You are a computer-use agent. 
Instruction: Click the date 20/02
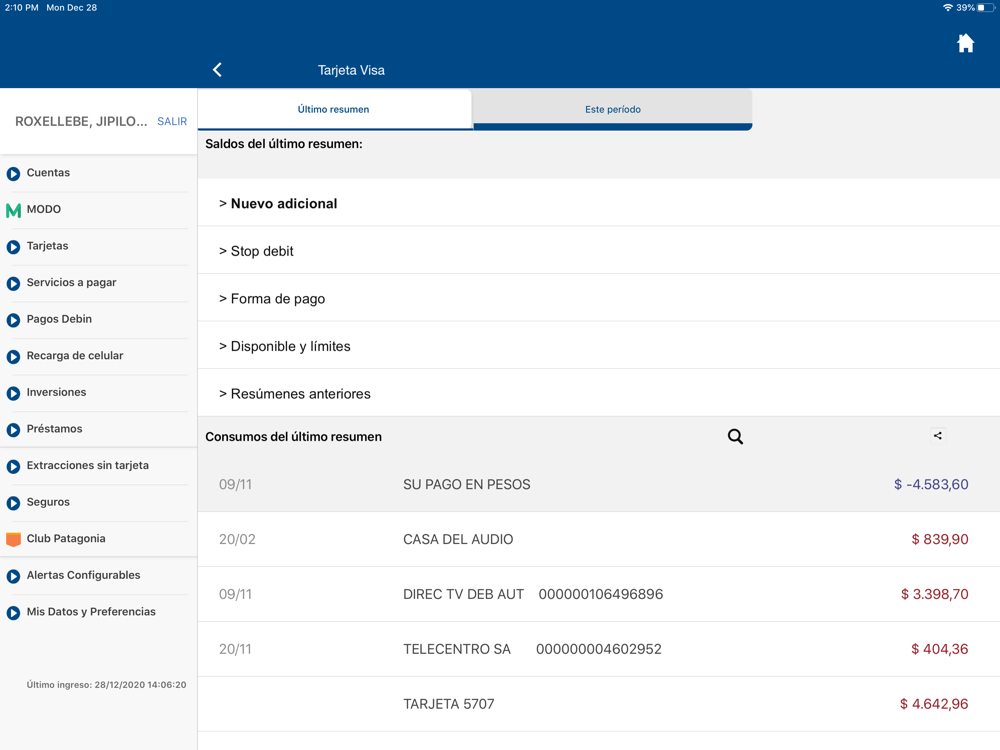(237, 539)
